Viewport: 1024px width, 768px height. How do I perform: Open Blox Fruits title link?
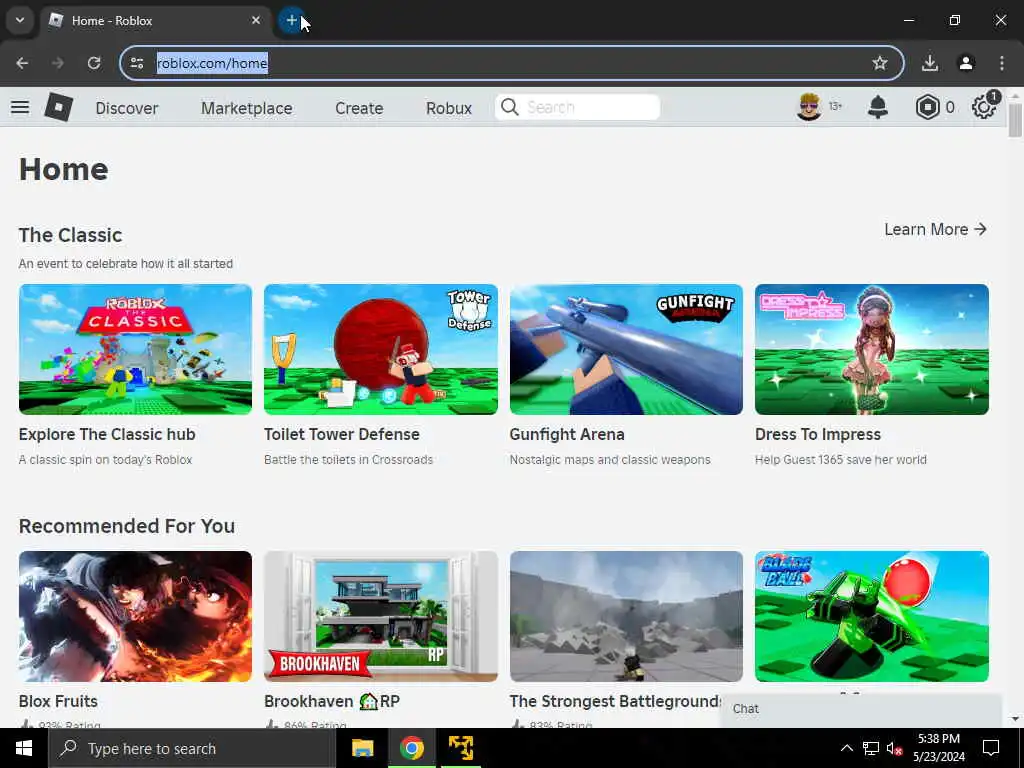(x=58, y=701)
